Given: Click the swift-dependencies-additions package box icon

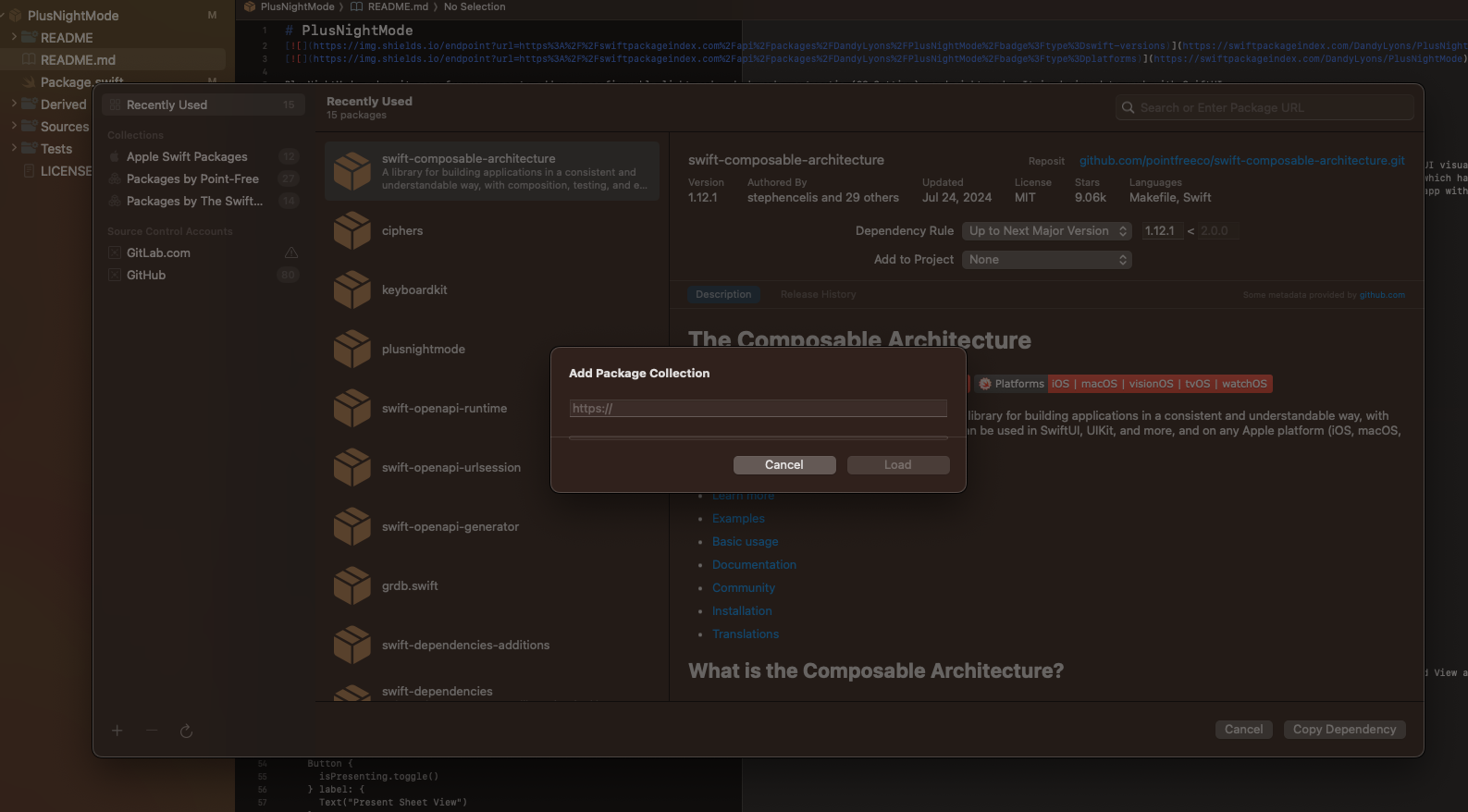Looking at the screenshot, I should [352, 645].
